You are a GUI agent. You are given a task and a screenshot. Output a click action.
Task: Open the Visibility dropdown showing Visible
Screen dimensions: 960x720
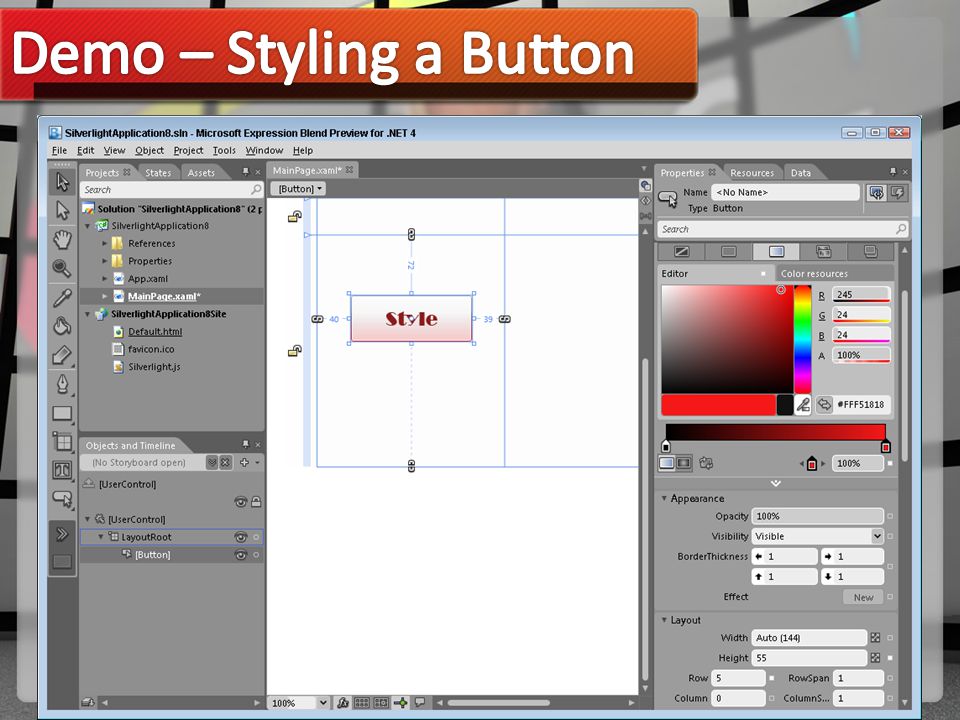pos(817,536)
